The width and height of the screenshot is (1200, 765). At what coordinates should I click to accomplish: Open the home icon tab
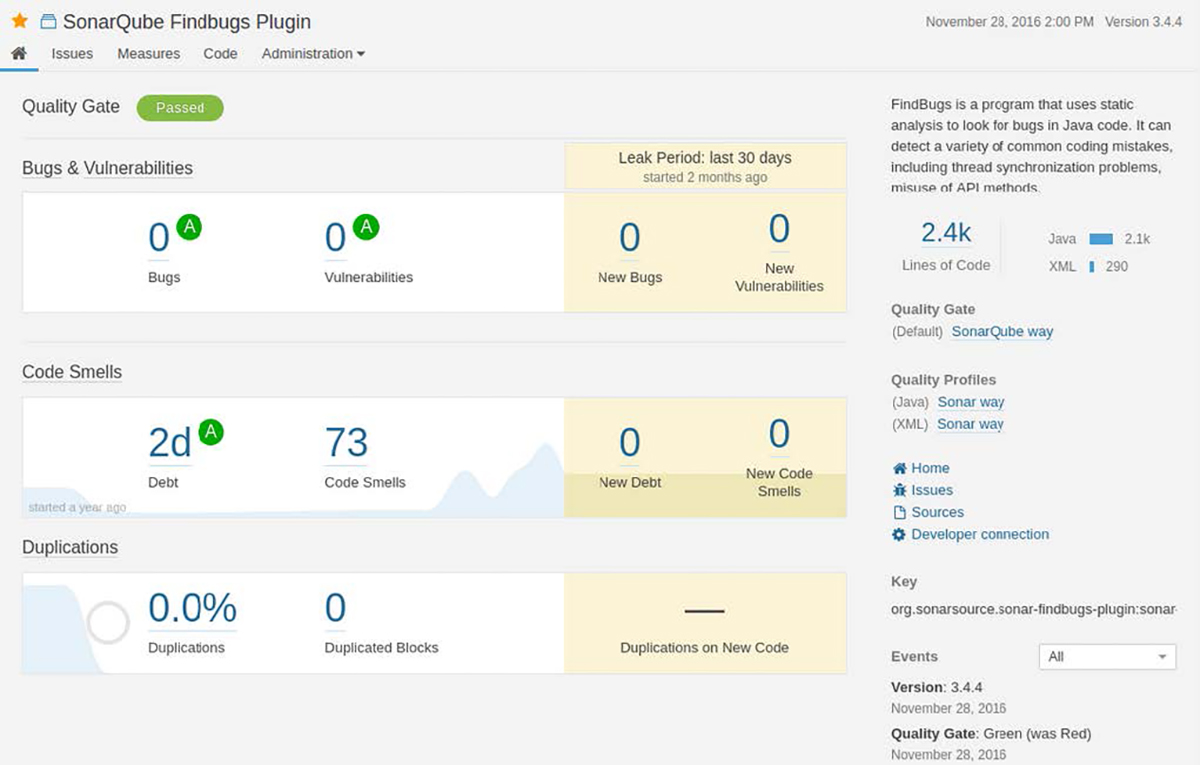click(x=19, y=53)
